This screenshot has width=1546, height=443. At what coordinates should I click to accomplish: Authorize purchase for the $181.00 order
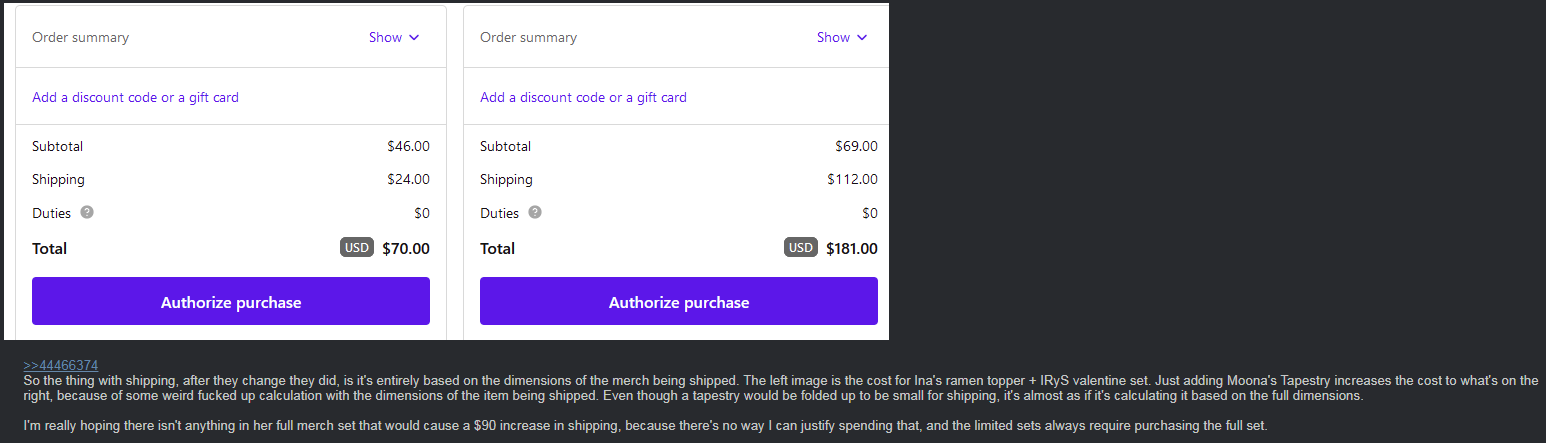(x=679, y=301)
